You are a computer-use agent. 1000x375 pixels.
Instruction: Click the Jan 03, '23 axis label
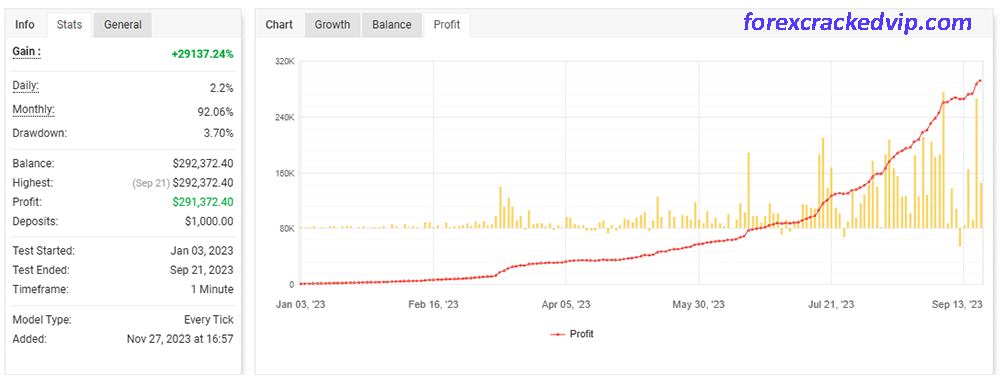(300, 305)
